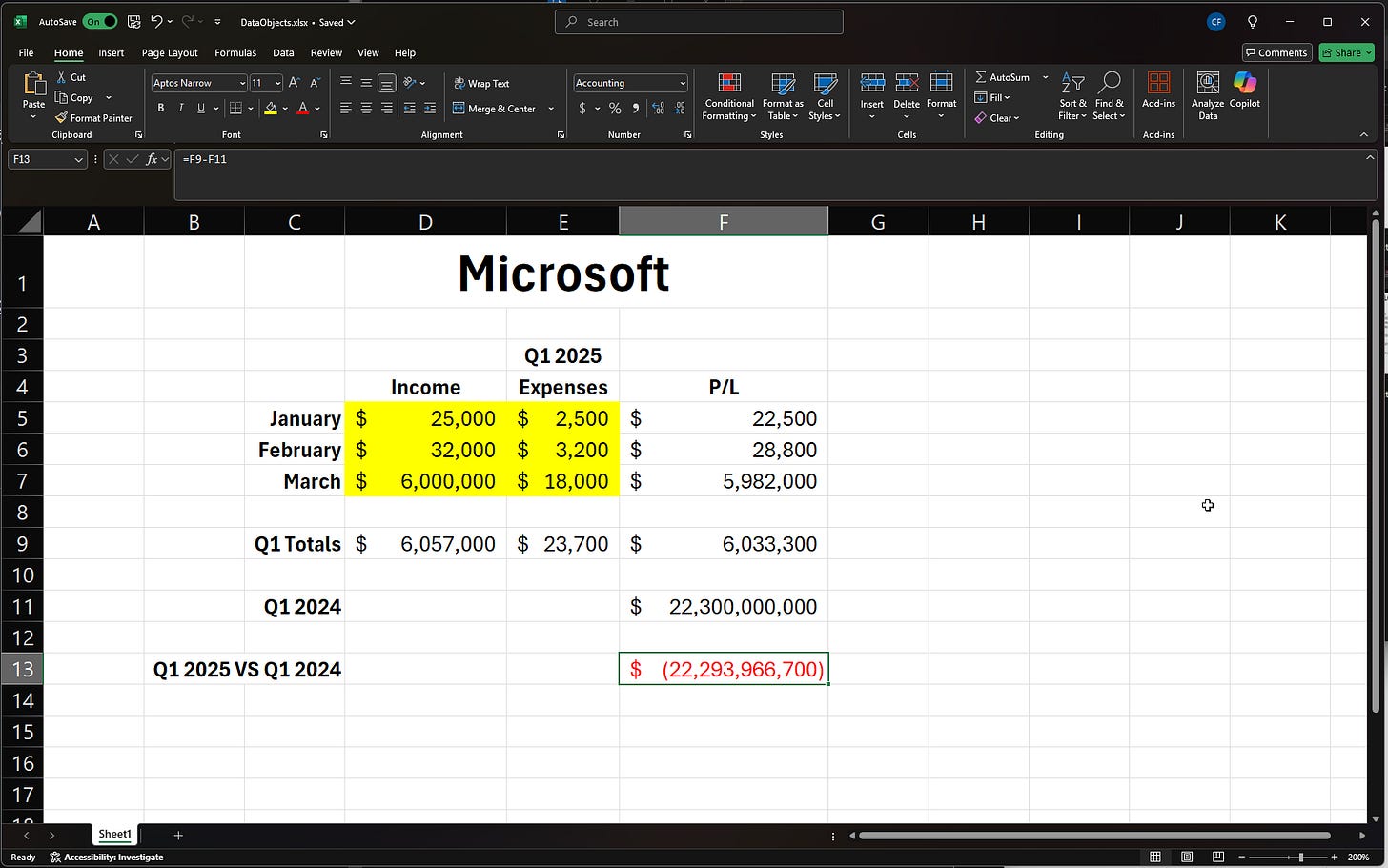Click the Paste clipboard icon
This screenshot has width=1388, height=868.
click(x=33, y=85)
